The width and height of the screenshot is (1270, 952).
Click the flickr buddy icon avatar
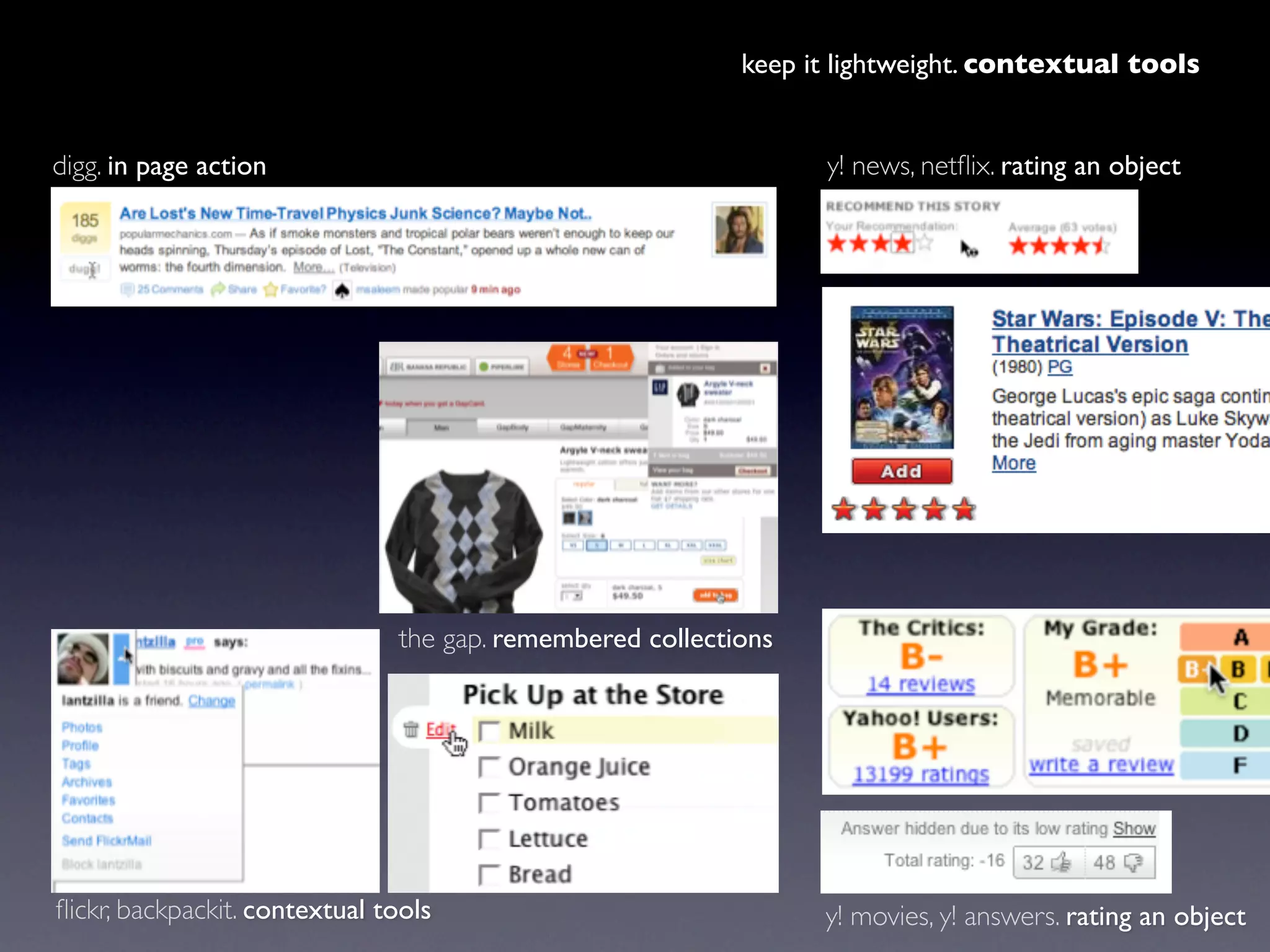83,658
